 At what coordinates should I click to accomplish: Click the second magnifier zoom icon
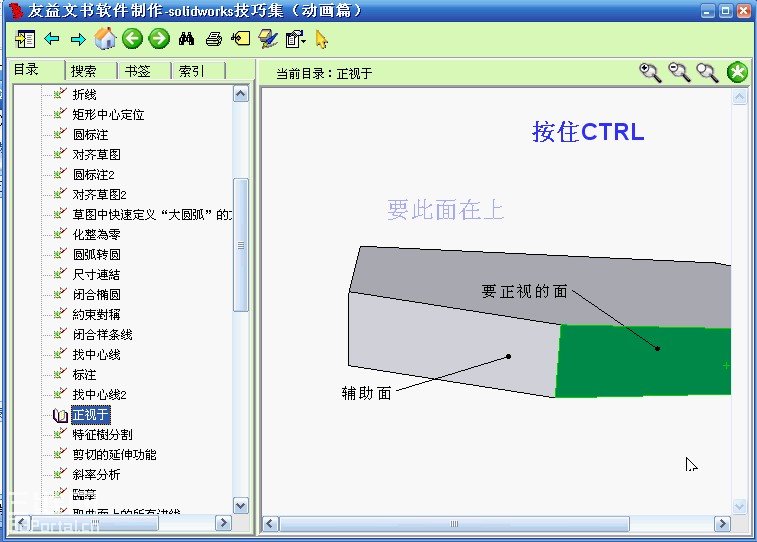[x=679, y=73]
